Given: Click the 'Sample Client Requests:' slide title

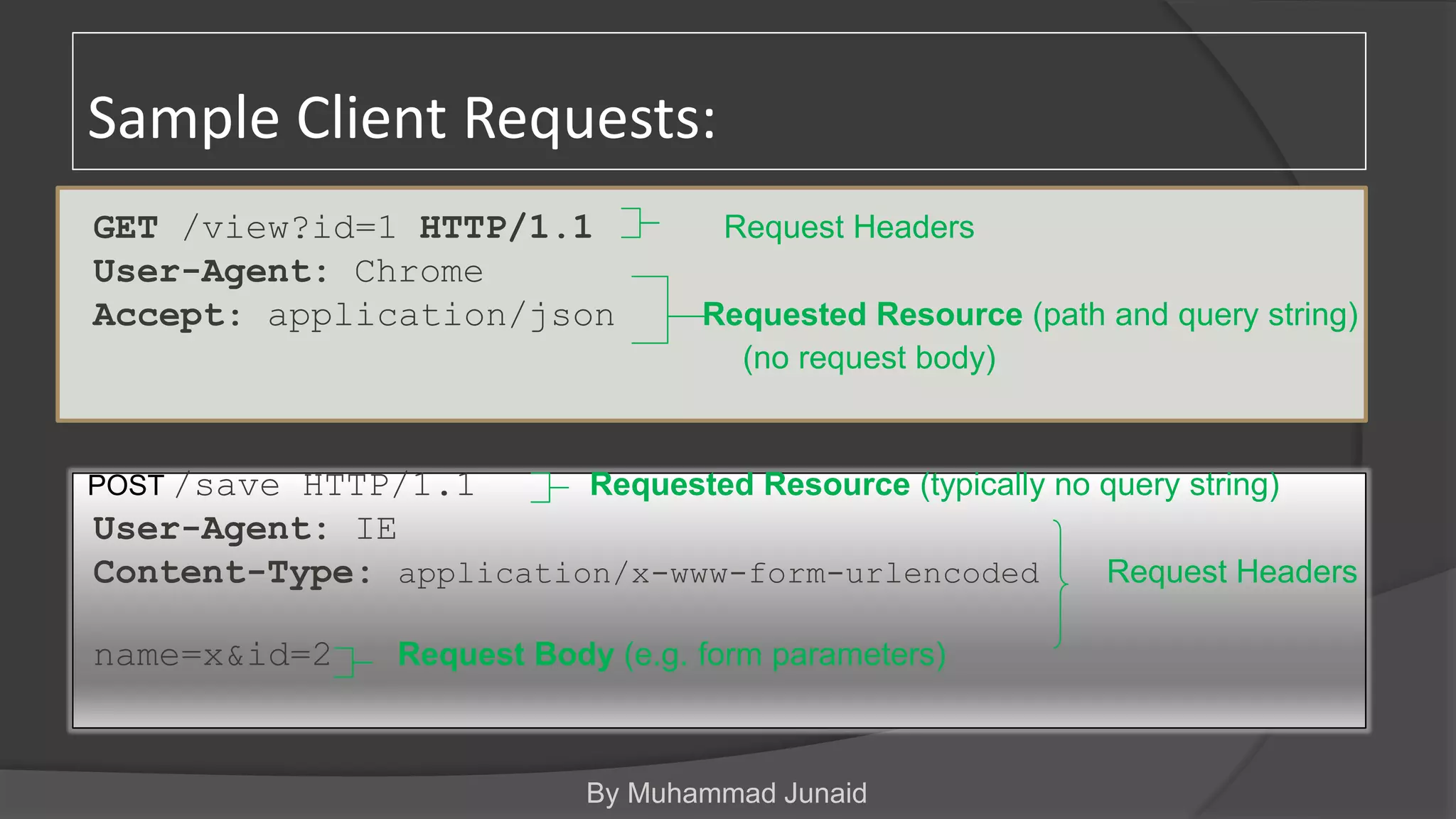Looking at the screenshot, I should 402,118.
